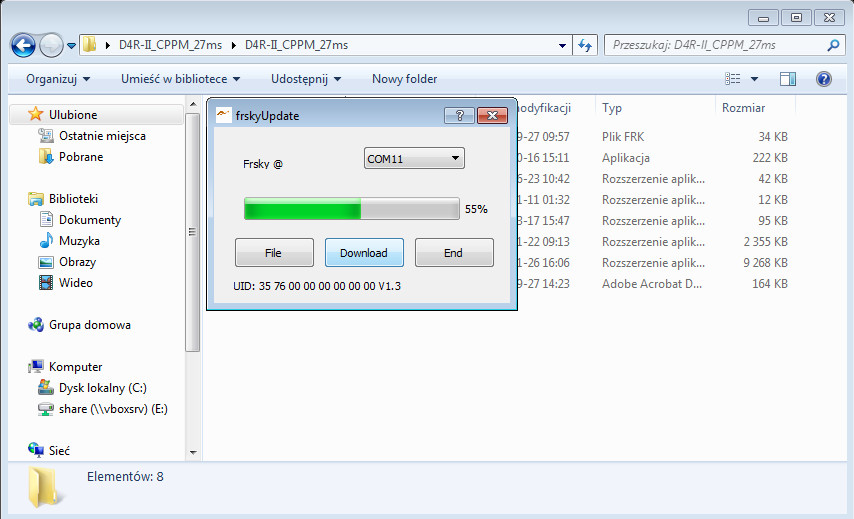Open Grupa domowa
Screen dimensions: 854x519
pyautogui.click(x=89, y=325)
